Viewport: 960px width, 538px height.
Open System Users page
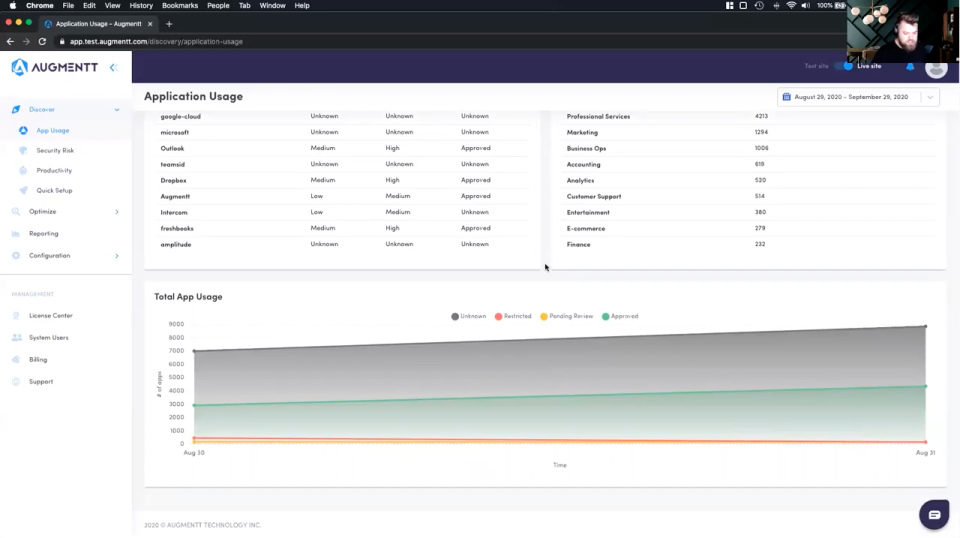48,338
